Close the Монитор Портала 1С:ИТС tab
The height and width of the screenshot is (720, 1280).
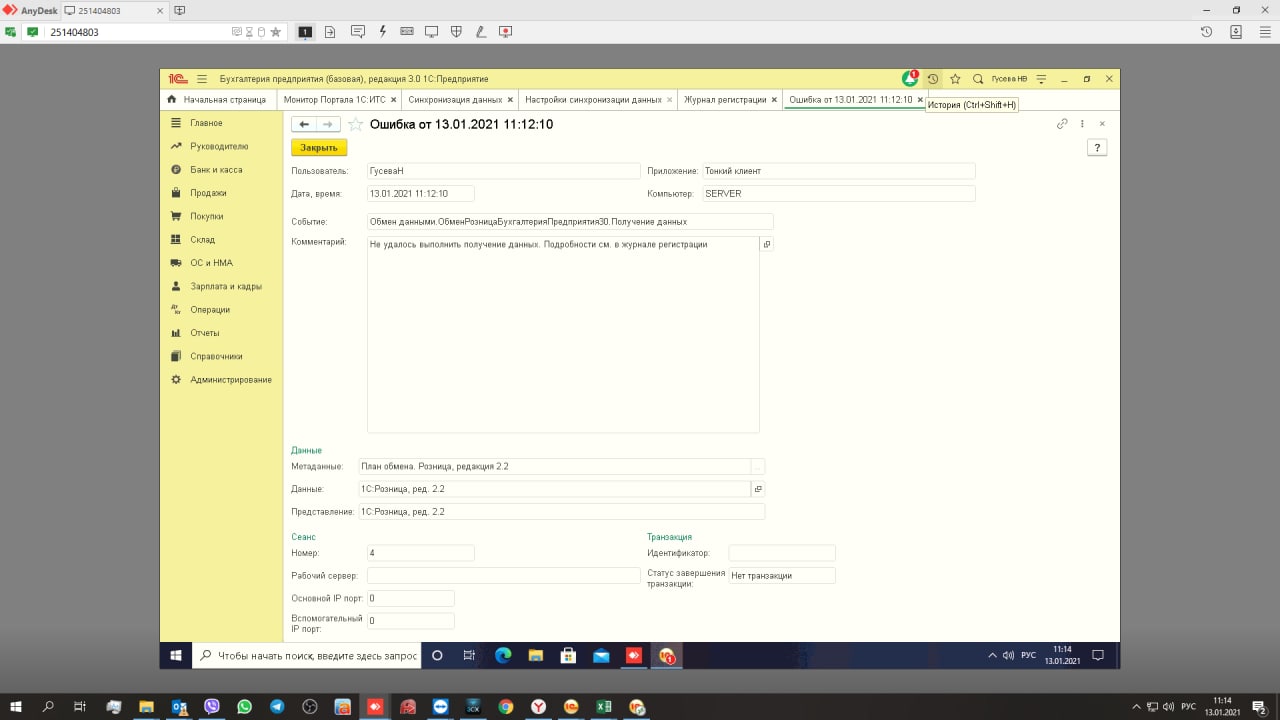point(394,100)
